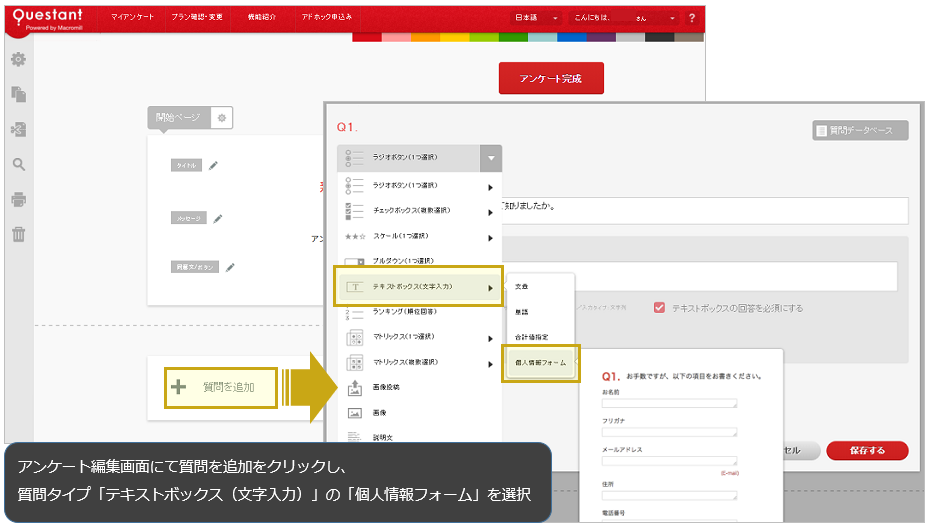929x527 pixels.
Task: Click the search magnifier icon in left sidebar
Action: point(18,165)
